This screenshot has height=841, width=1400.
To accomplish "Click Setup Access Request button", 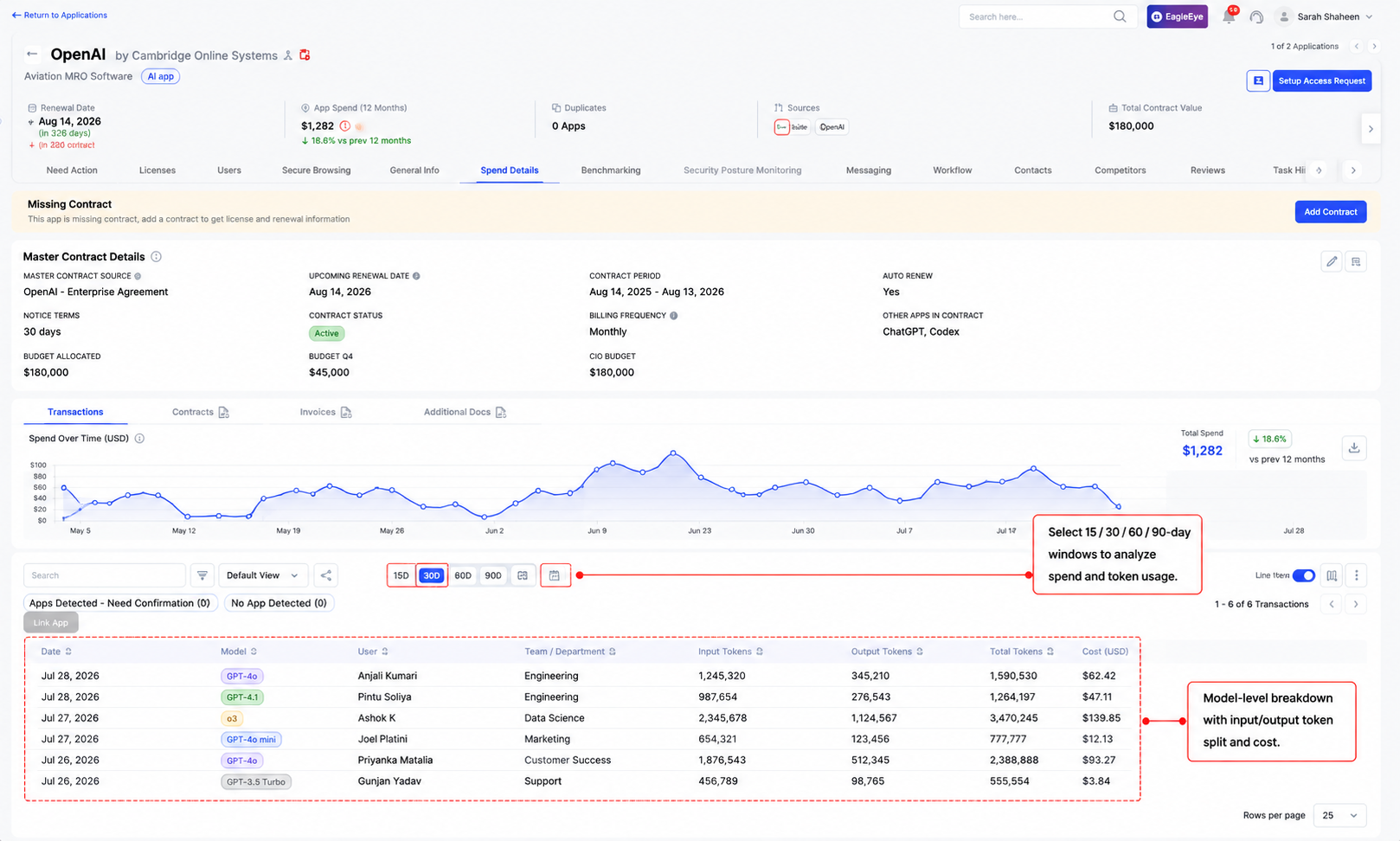I will [1322, 80].
